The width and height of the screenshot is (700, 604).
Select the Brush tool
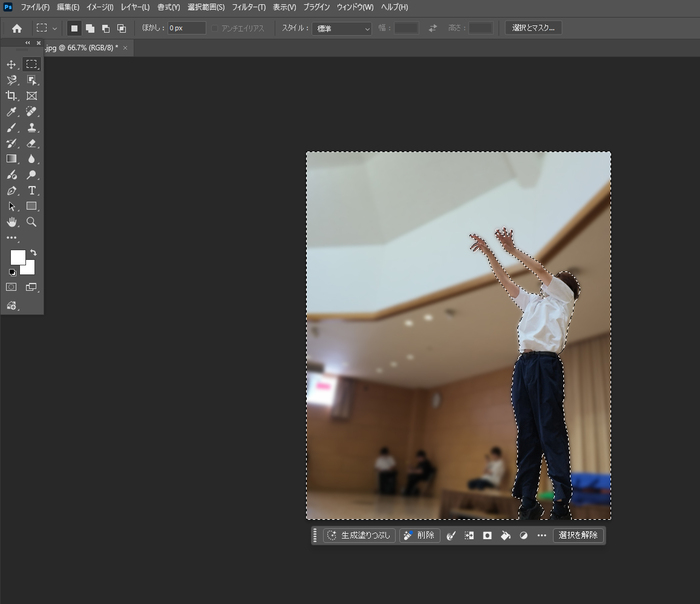(x=11, y=128)
